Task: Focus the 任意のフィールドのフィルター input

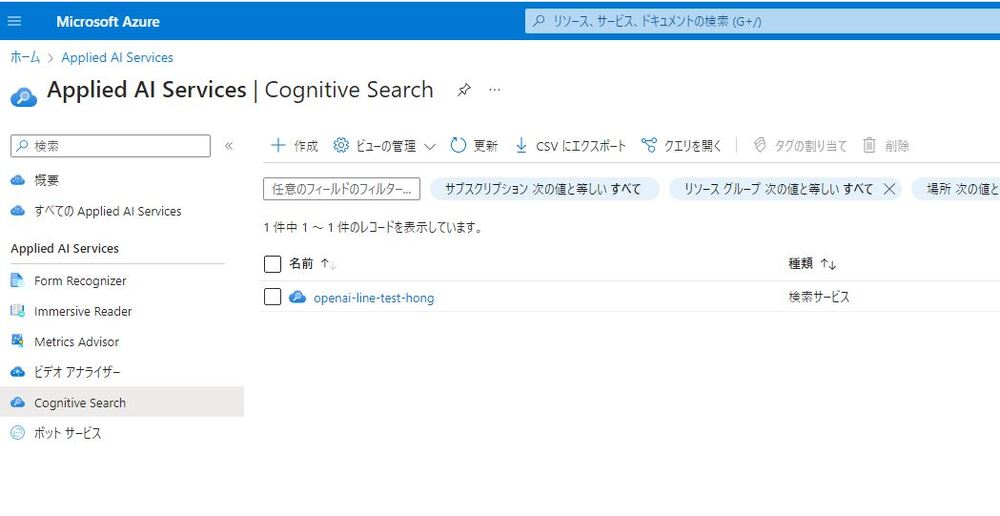Action: [342, 189]
